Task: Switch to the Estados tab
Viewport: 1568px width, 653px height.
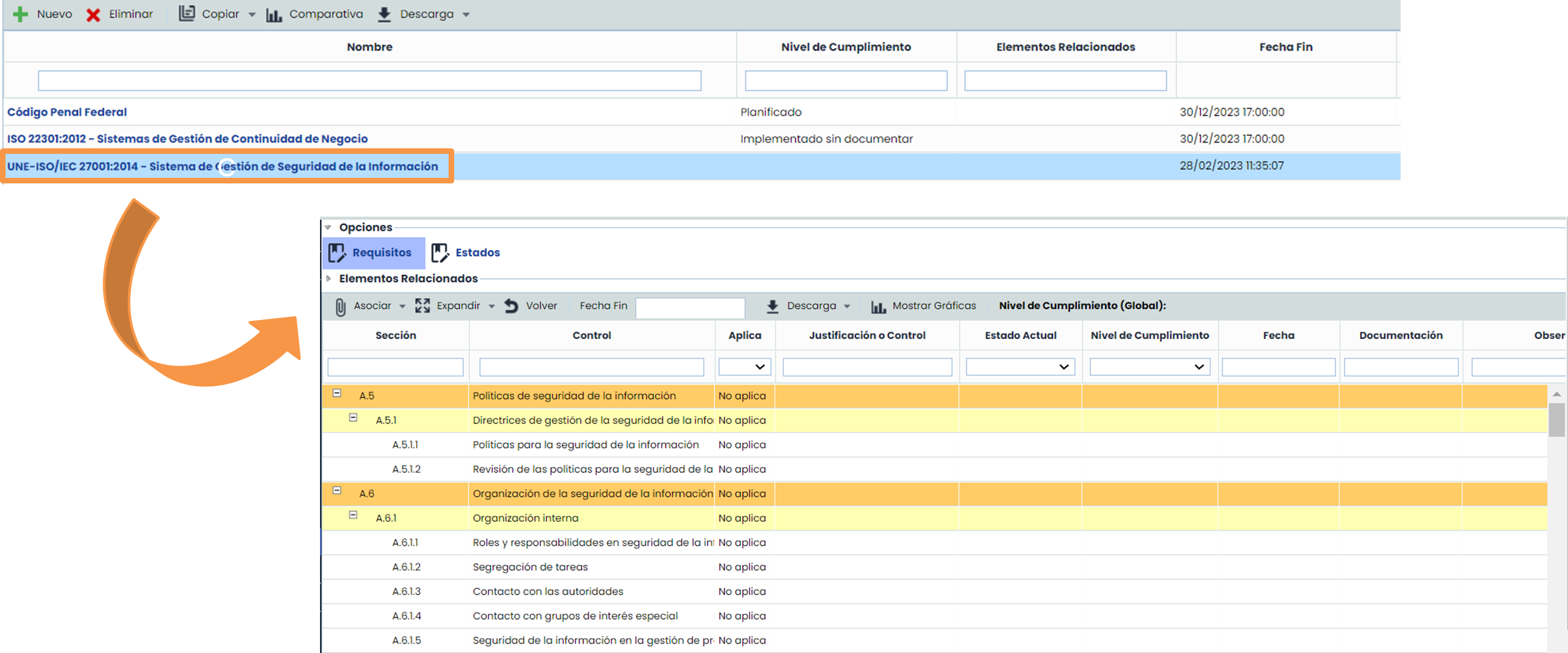Action: tap(466, 253)
